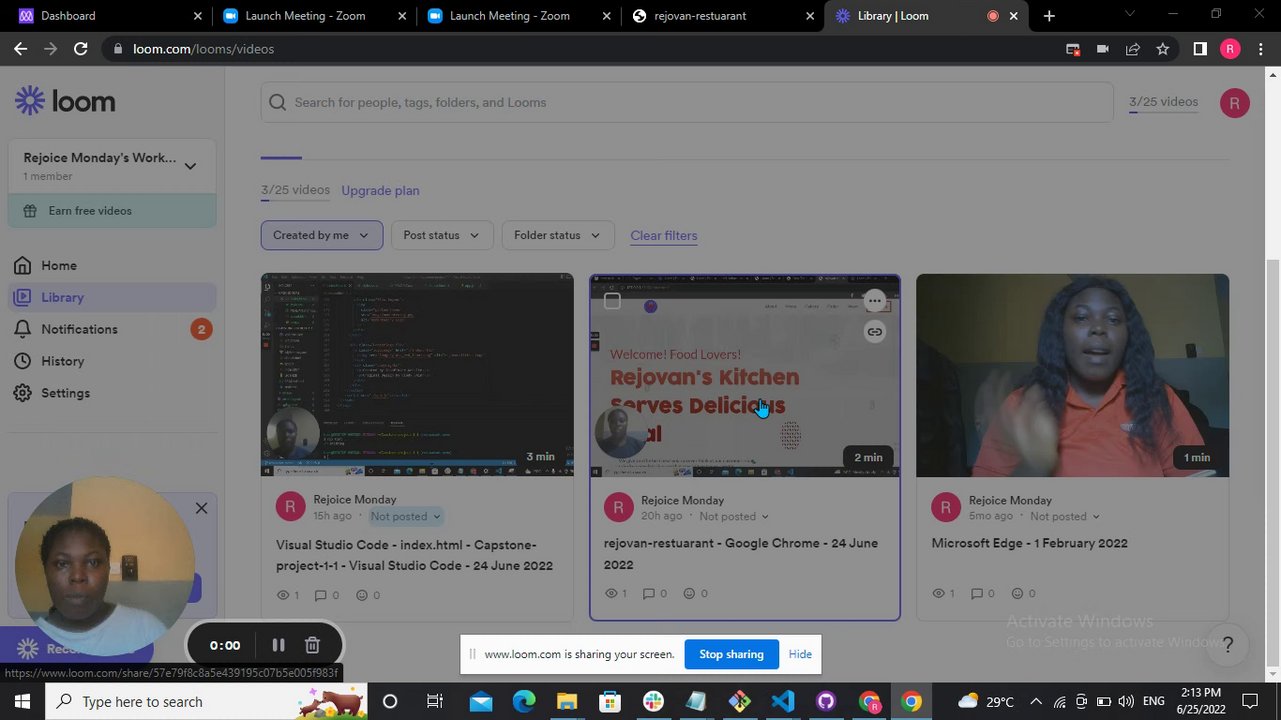Select the rejovan-restuarant video checkbox

point(612,301)
